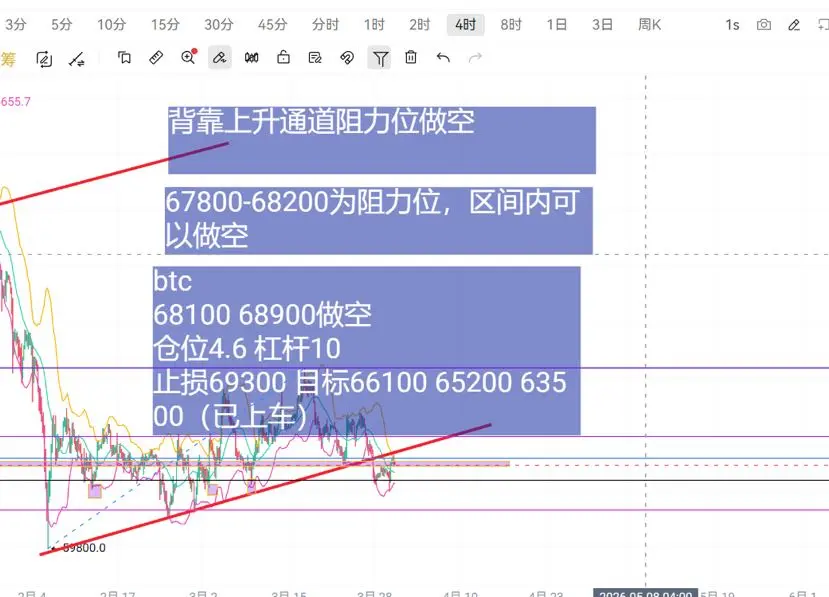The image size is (829, 597).
Task: Click the 655.7 indicator value text
Action: 15,102
